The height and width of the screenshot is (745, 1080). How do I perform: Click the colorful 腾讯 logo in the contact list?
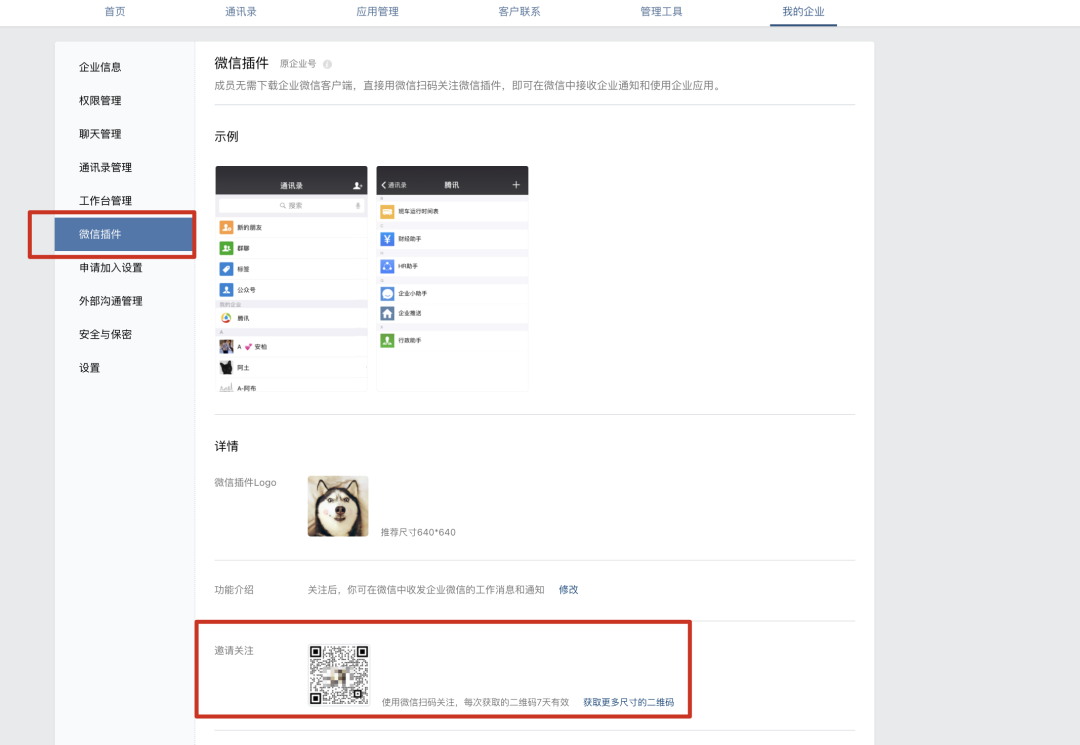click(226, 318)
